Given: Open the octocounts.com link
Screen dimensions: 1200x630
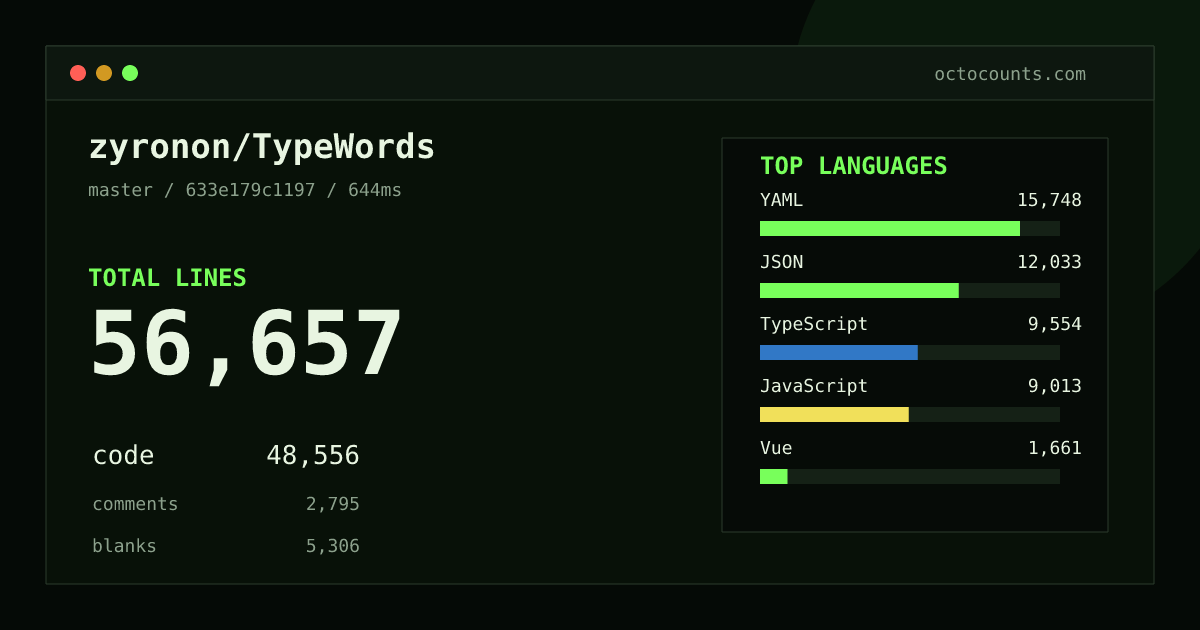Looking at the screenshot, I should coord(1010,74).
